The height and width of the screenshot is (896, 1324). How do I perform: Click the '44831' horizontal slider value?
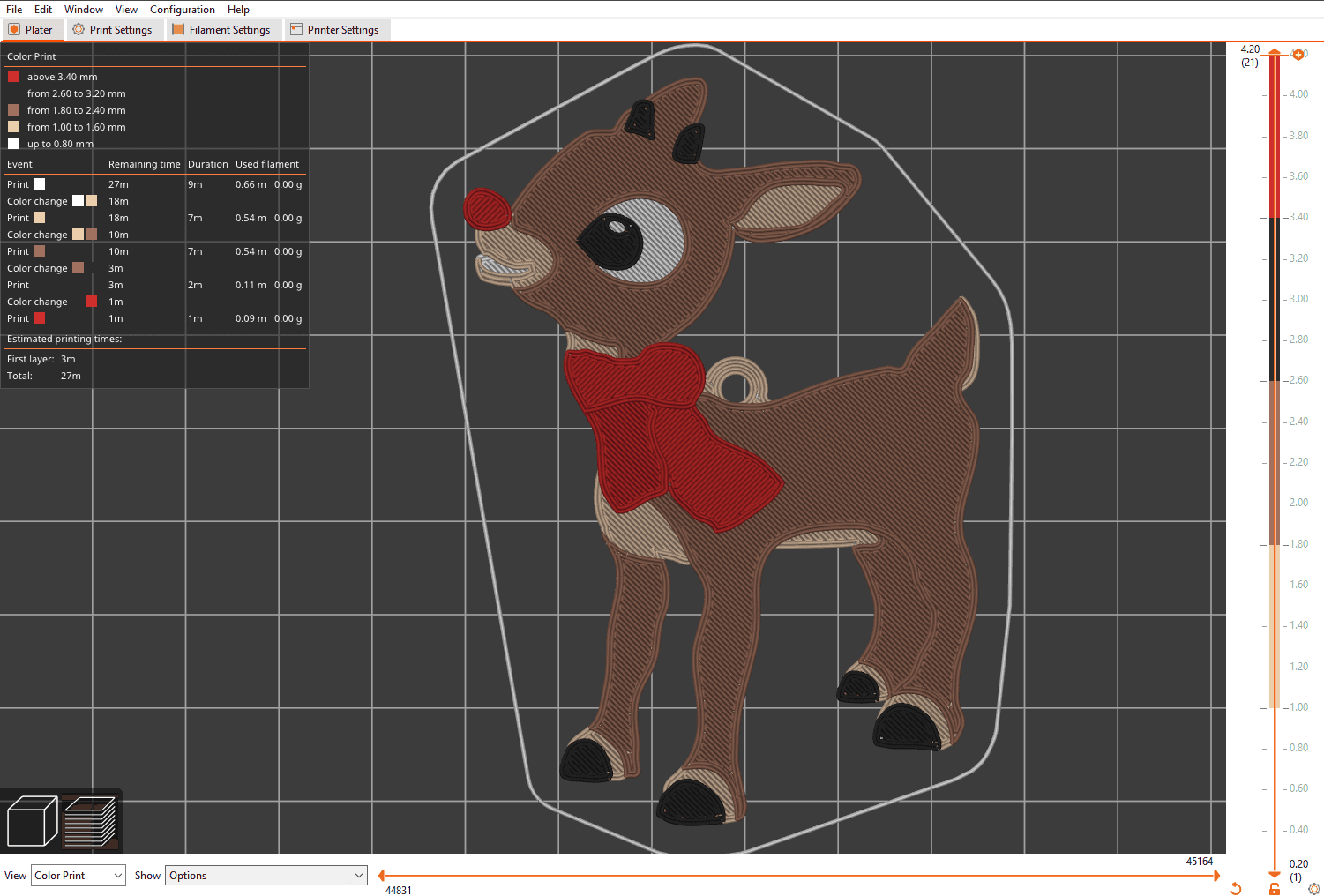click(398, 891)
